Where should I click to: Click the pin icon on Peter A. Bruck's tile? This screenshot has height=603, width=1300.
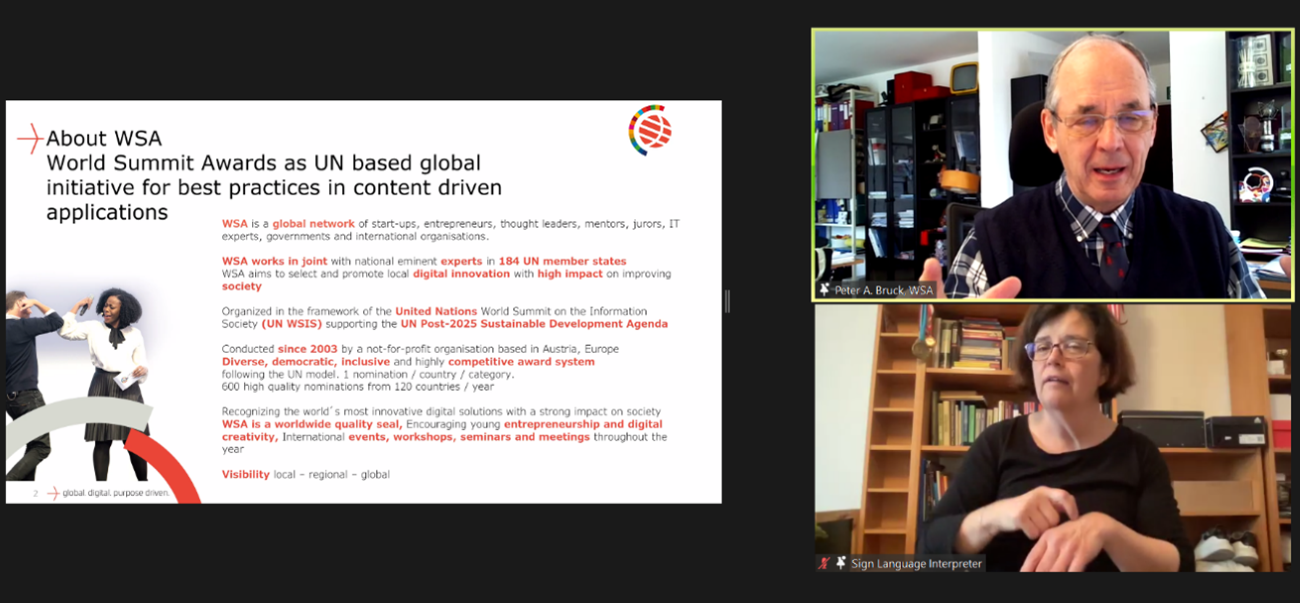pyautogui.click(x=824, y=290)
